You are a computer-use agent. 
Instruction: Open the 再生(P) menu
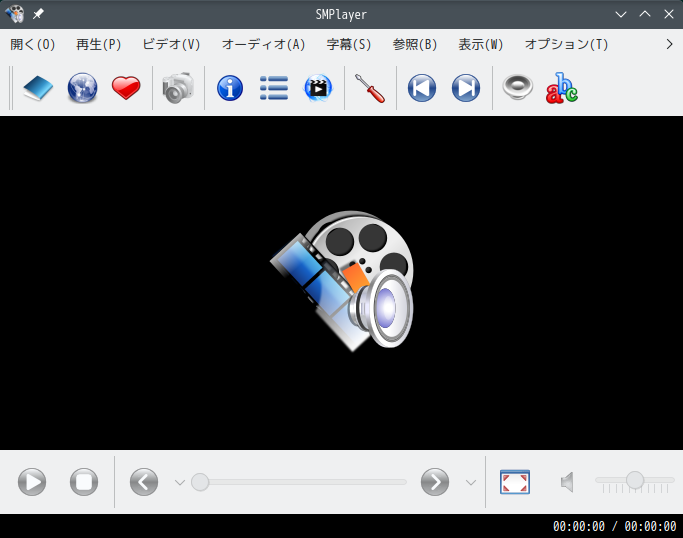(x=98, y=44)
